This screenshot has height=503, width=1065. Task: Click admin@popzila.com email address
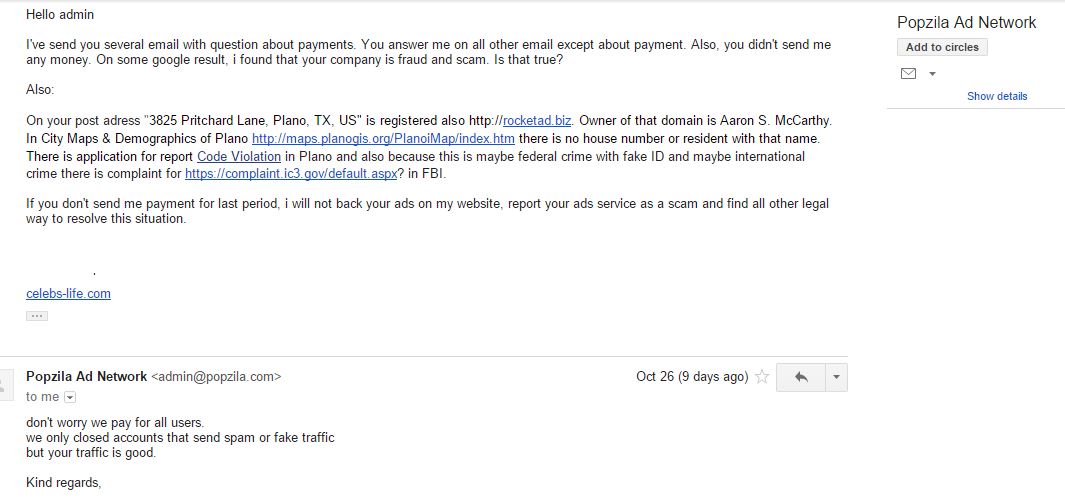click(216, 377)
